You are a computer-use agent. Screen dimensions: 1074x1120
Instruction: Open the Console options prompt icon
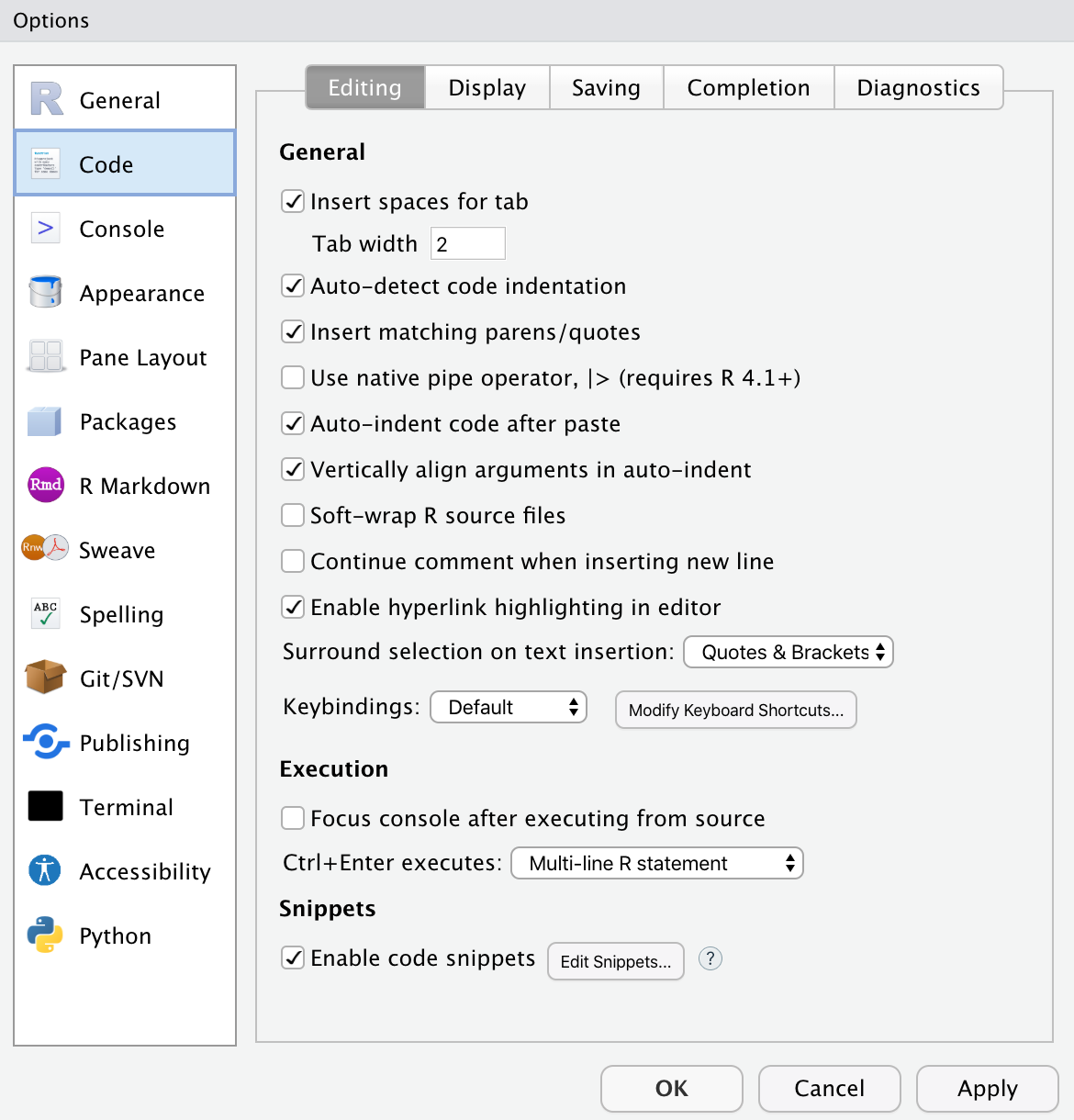[46, 228]
